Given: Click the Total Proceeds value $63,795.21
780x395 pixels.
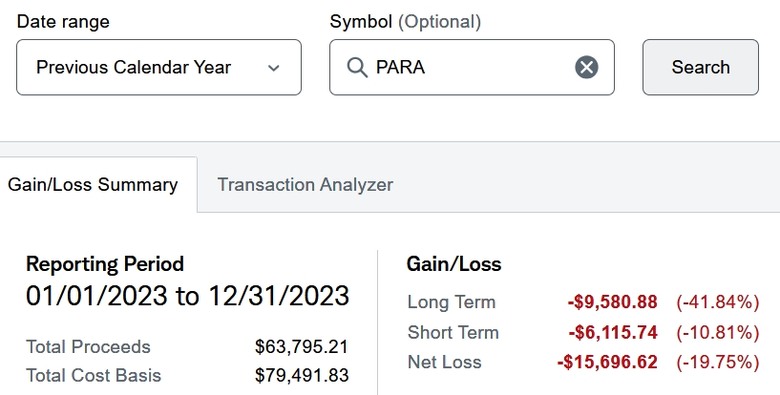Looking at the screenshot, I should point(301,347).
